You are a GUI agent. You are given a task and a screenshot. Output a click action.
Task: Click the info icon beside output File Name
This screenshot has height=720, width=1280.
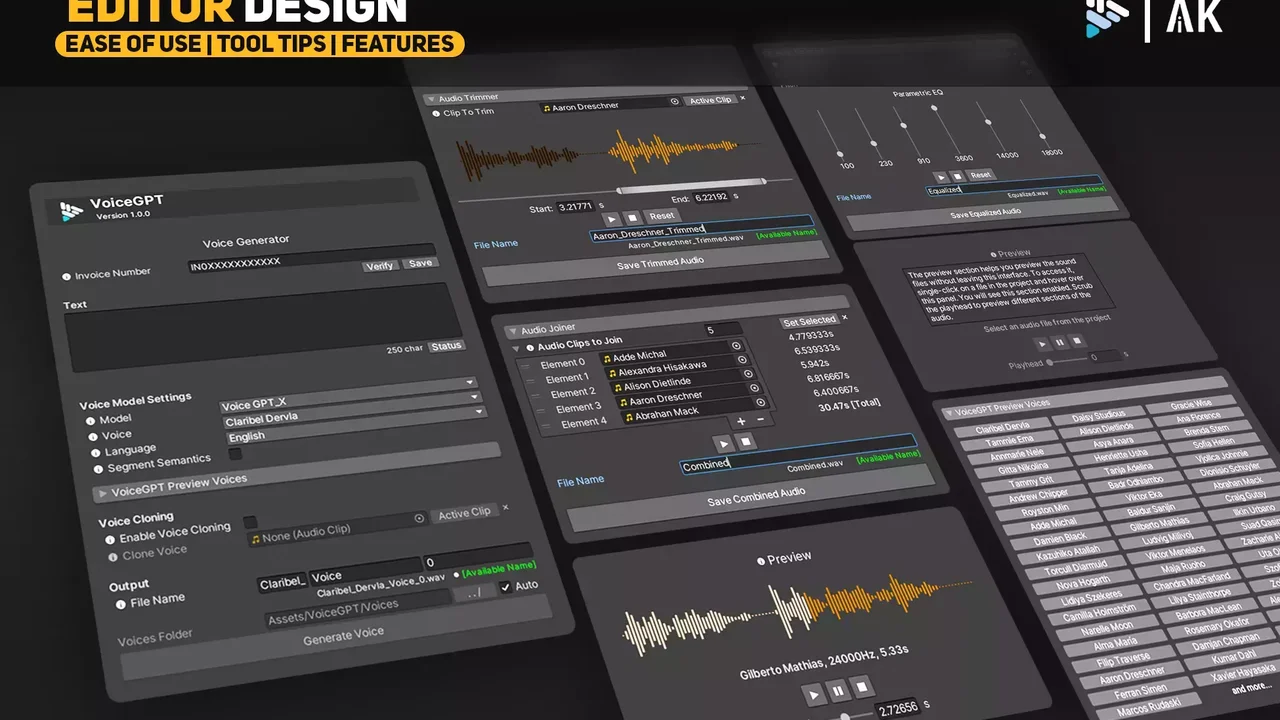point(121,604)
